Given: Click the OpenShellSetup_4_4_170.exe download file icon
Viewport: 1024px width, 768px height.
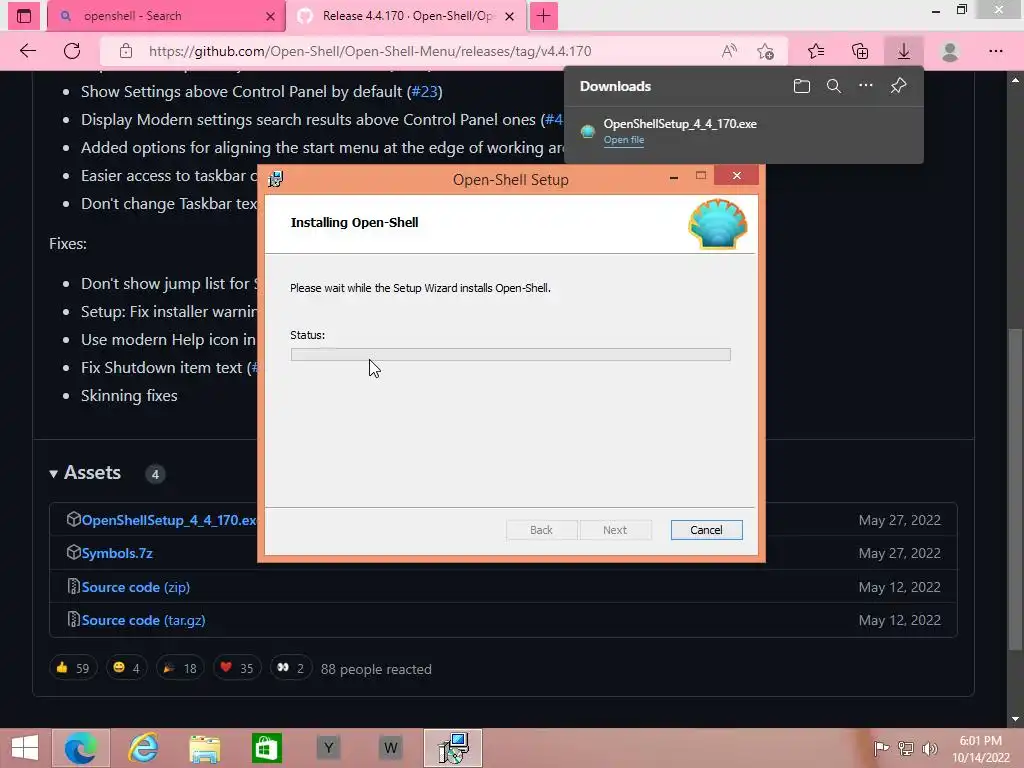Looking at the screenshot, I should tap(588, 131).
